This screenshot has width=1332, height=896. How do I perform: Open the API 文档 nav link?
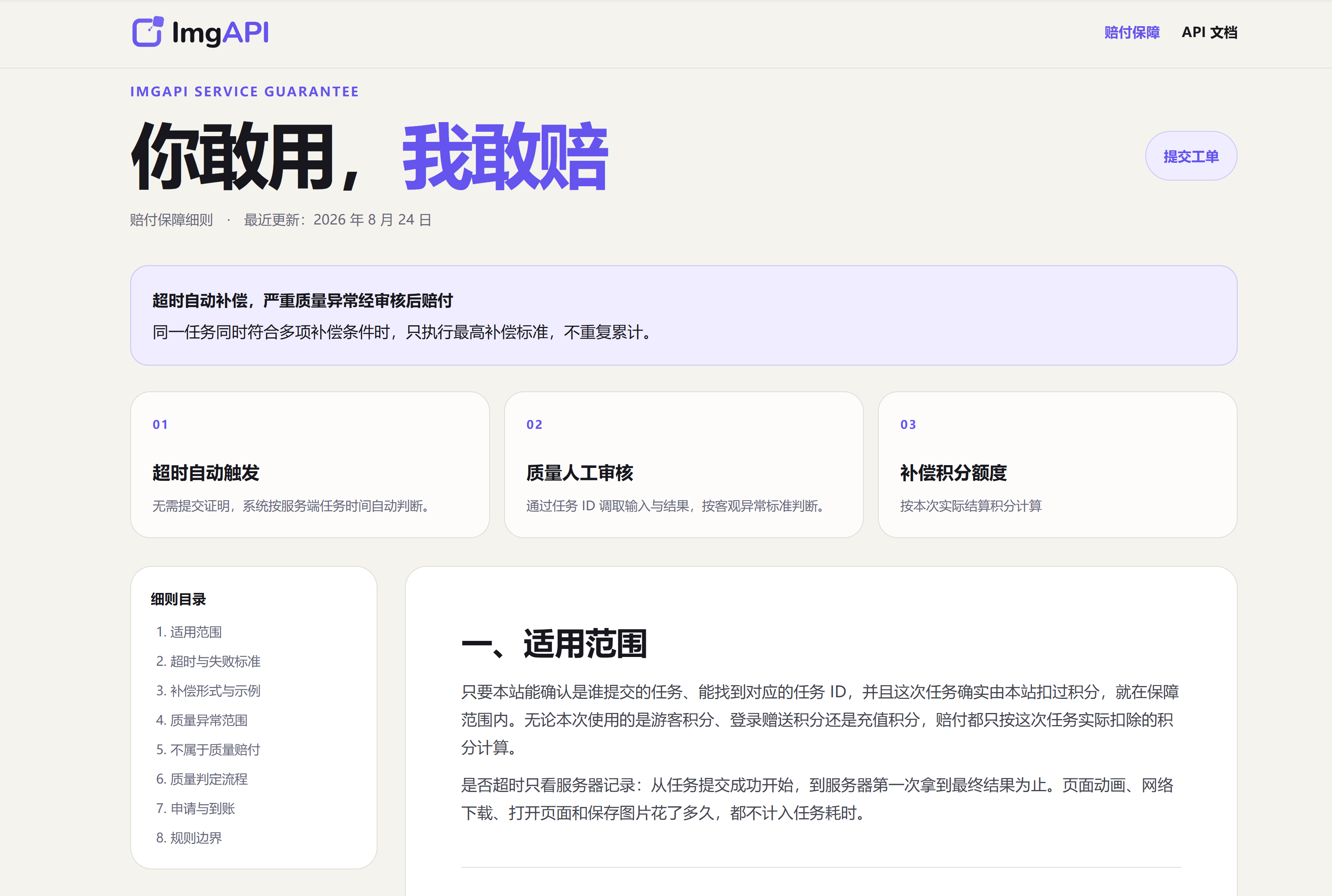1209,33
